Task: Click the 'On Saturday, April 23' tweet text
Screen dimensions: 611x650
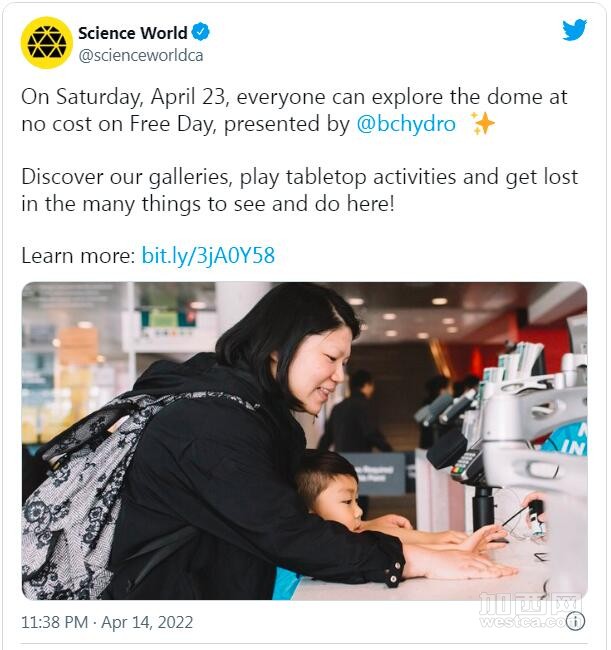Action: point(124,97)
